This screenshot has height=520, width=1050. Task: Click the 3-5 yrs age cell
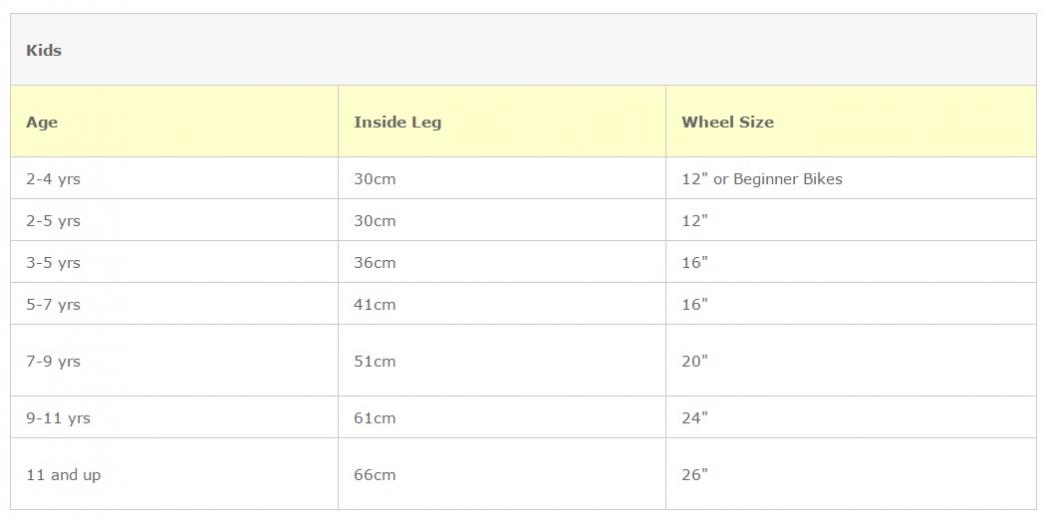click(53, 263)
